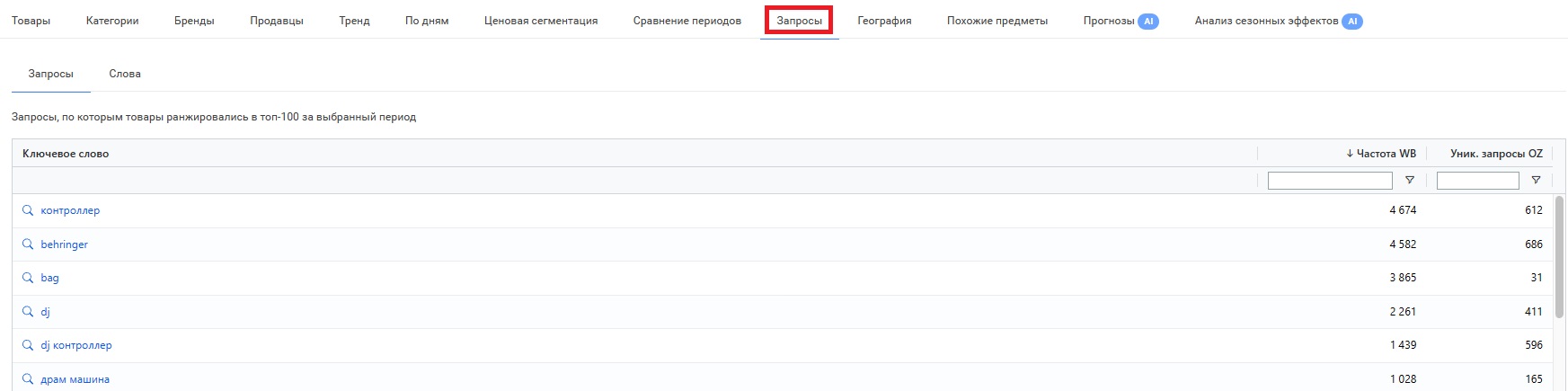
Task: Switch to the Слова sub-tab
Action: pyautogui.click(x=125, y=74)
